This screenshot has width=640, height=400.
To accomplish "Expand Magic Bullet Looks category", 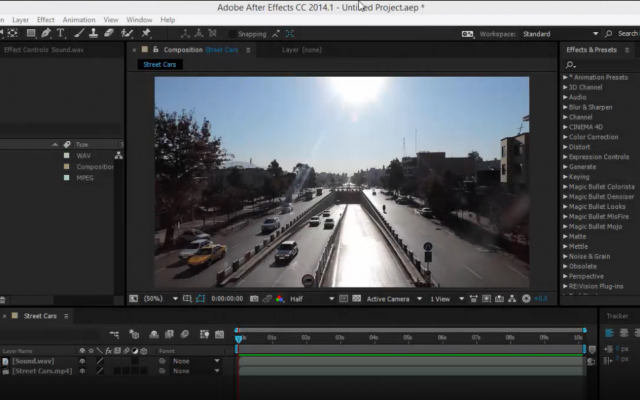I will tap(565, 207).
